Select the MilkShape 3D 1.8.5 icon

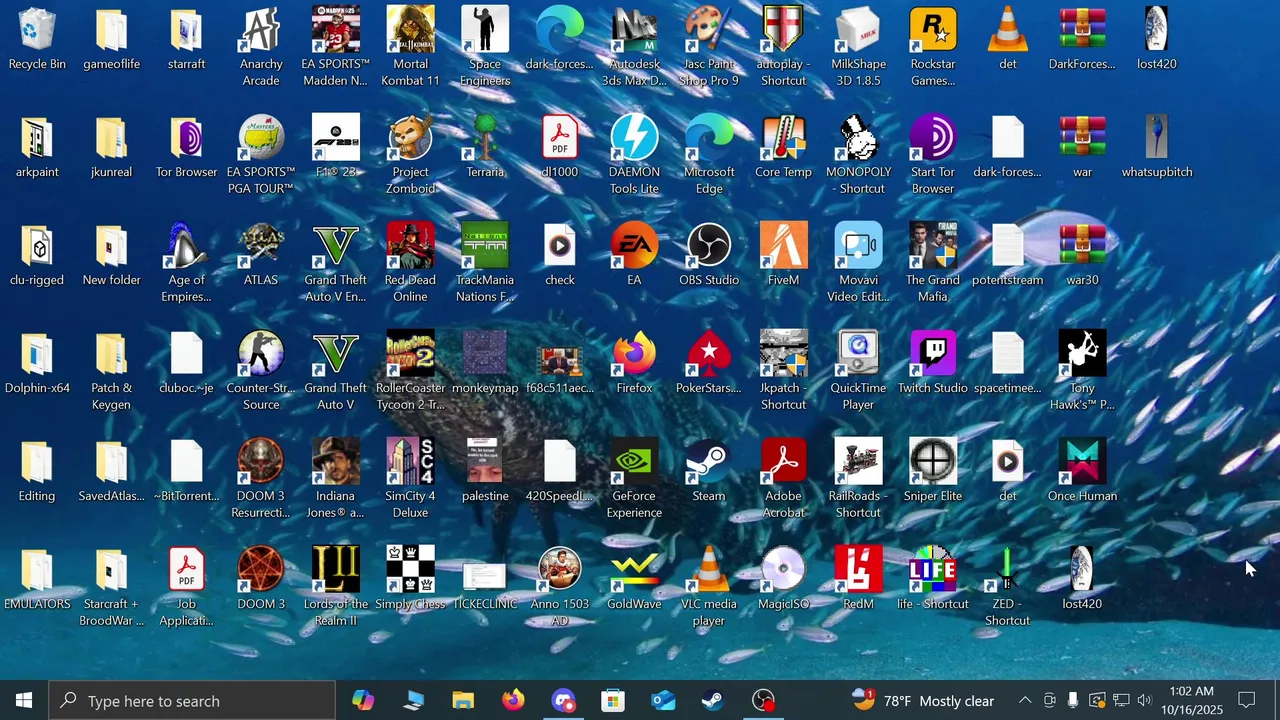click(x=858, y=46)
